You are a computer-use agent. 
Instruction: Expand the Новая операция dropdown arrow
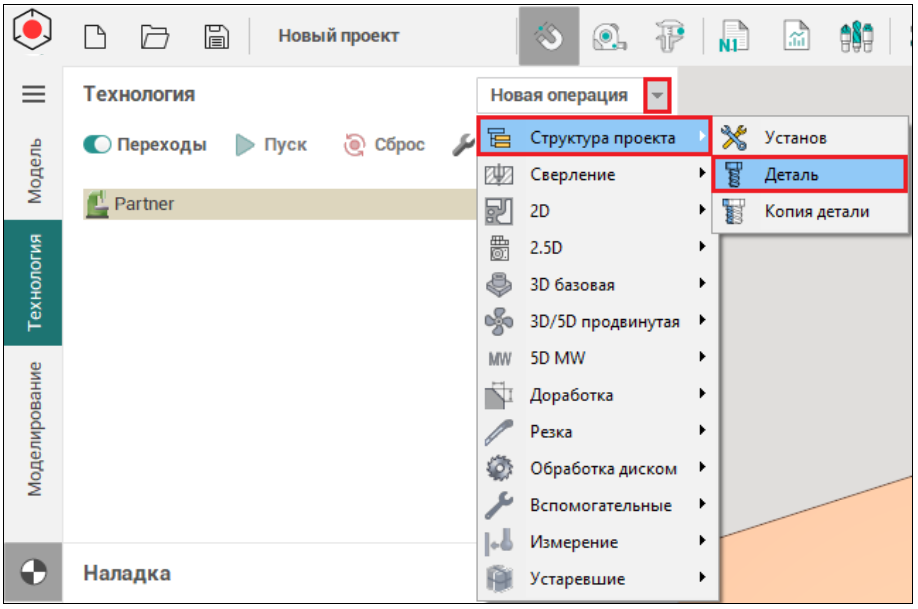[657, 96]
